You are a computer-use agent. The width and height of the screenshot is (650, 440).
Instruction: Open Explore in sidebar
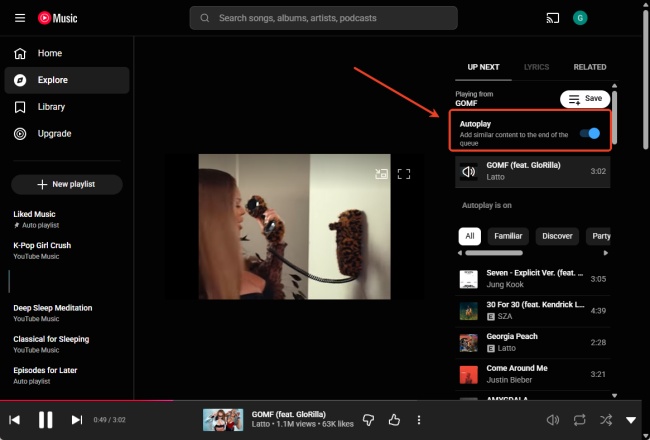click(x=67, y=80)
